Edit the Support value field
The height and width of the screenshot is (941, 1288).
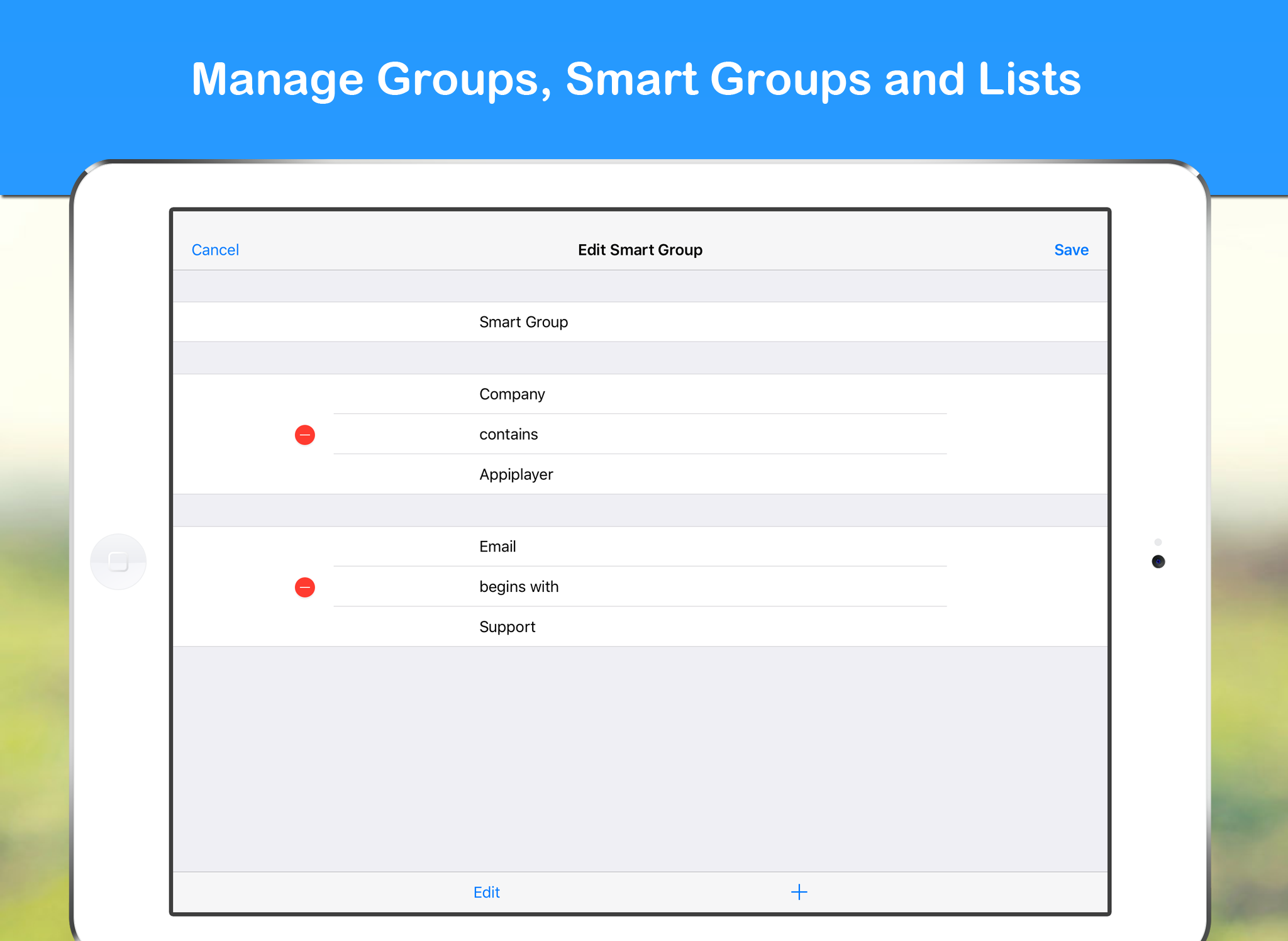(x=507, y=627)
